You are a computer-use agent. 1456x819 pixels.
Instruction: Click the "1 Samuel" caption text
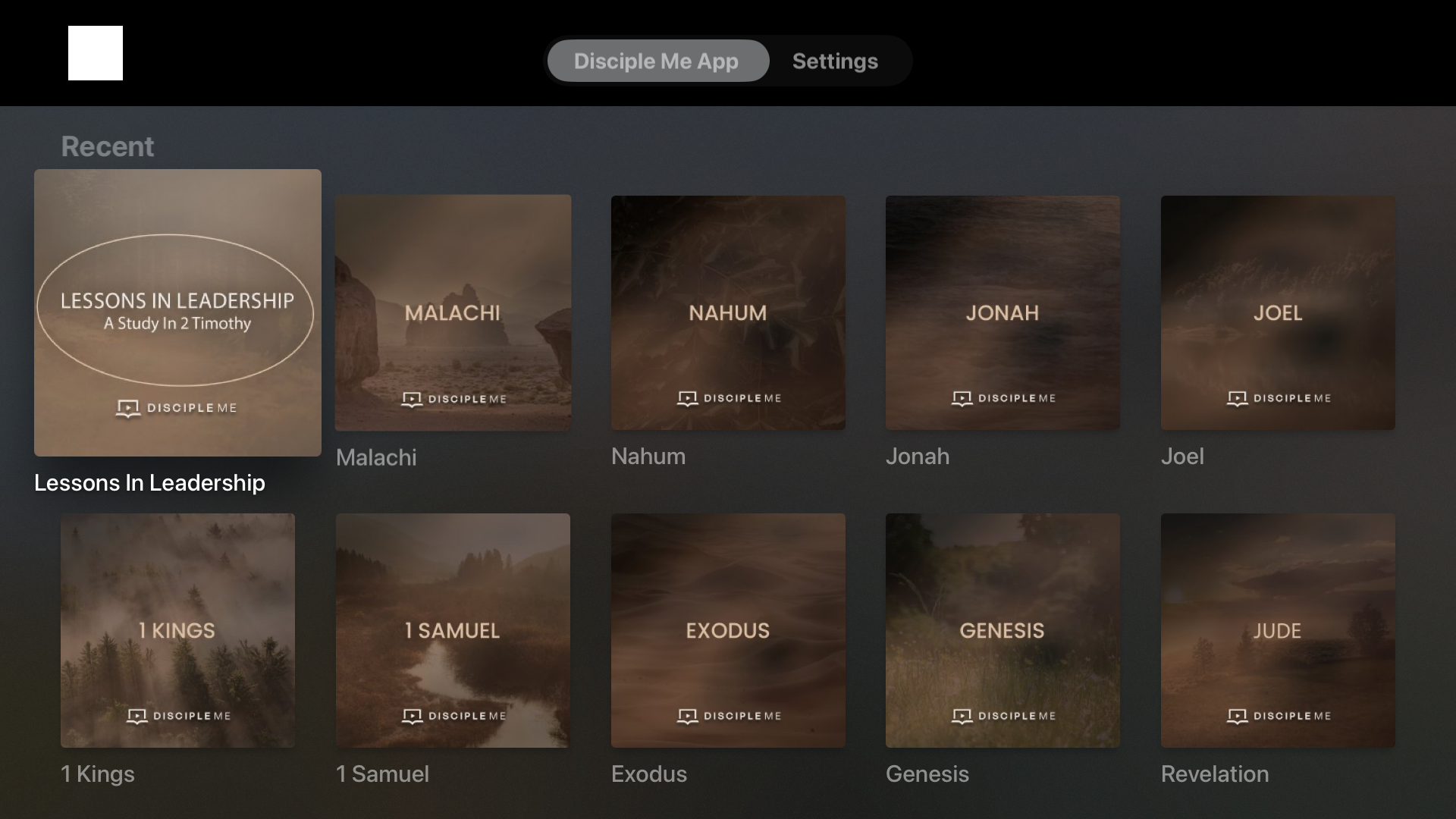pyautogui.click(x=382, y=773)
